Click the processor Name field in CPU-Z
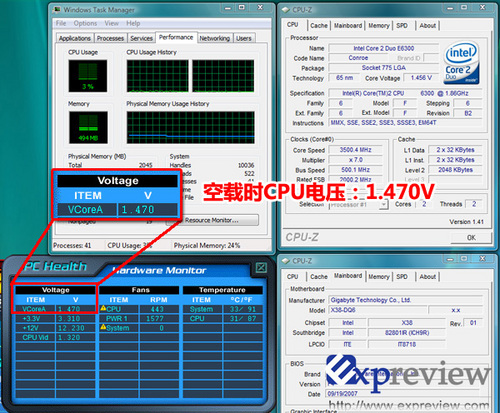This screenshot has height=413, width=500. tap(384, 48)
